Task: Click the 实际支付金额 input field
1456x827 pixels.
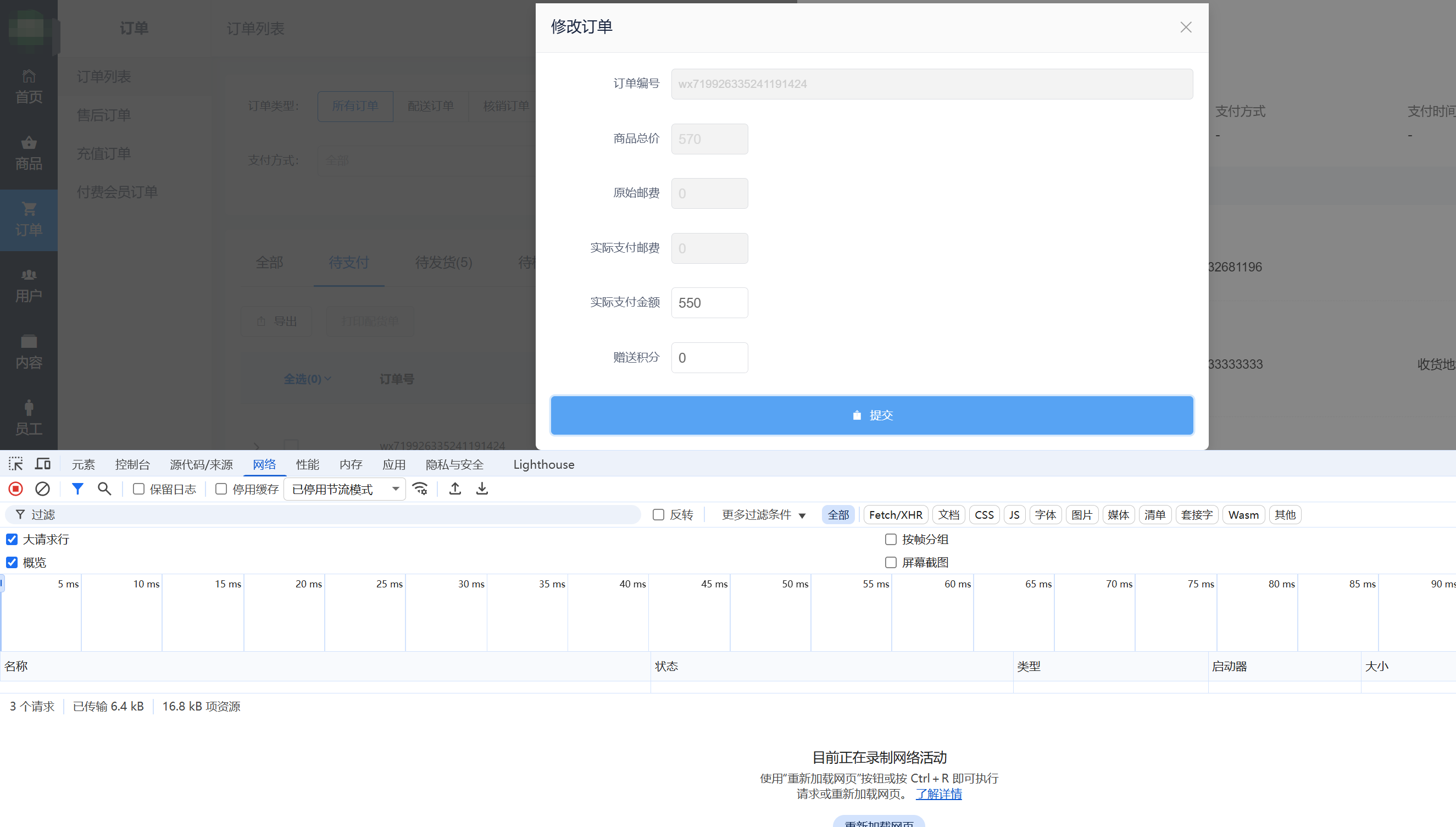Action: click(x=709, y=303)
